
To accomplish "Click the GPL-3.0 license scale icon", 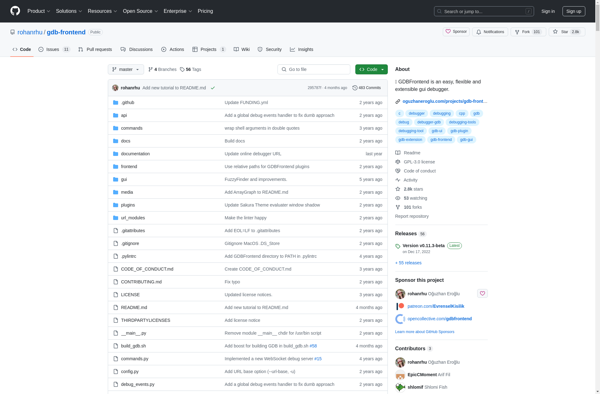I will coord(398,162).
